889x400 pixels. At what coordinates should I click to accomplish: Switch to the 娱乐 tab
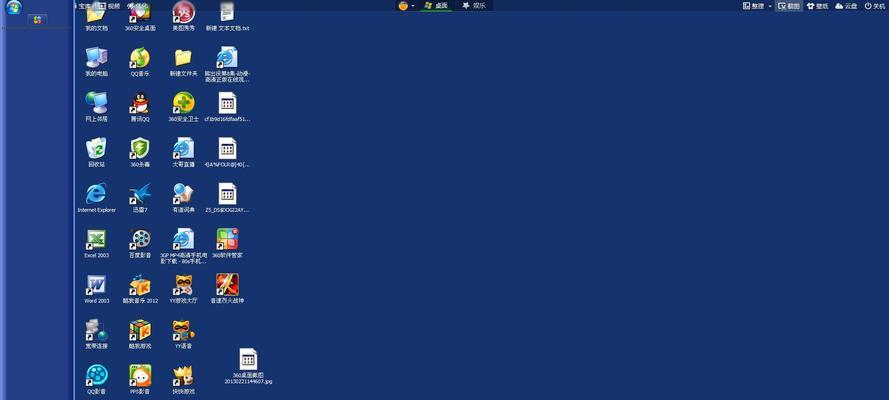473,6
